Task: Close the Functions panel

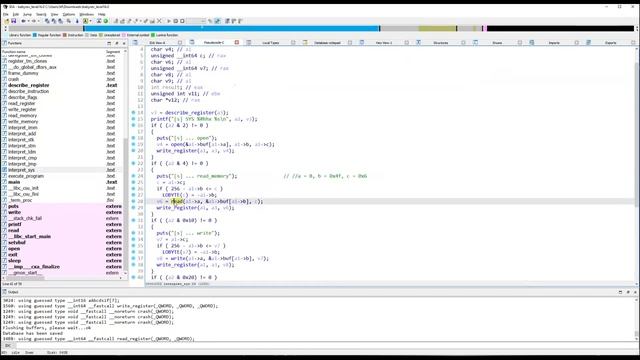Action: (x=124, y=43)
